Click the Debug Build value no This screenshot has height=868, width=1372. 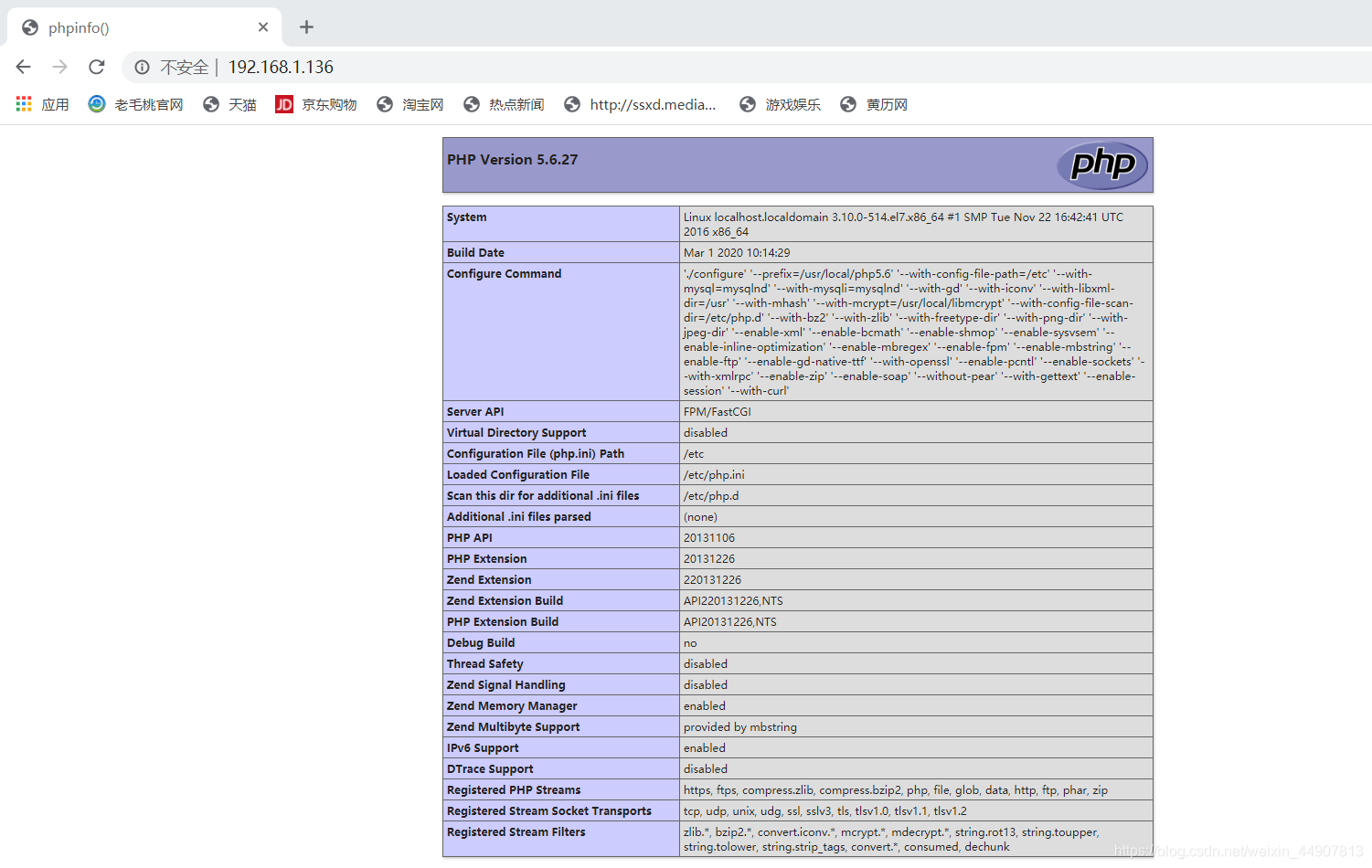(x=690, y=643)
